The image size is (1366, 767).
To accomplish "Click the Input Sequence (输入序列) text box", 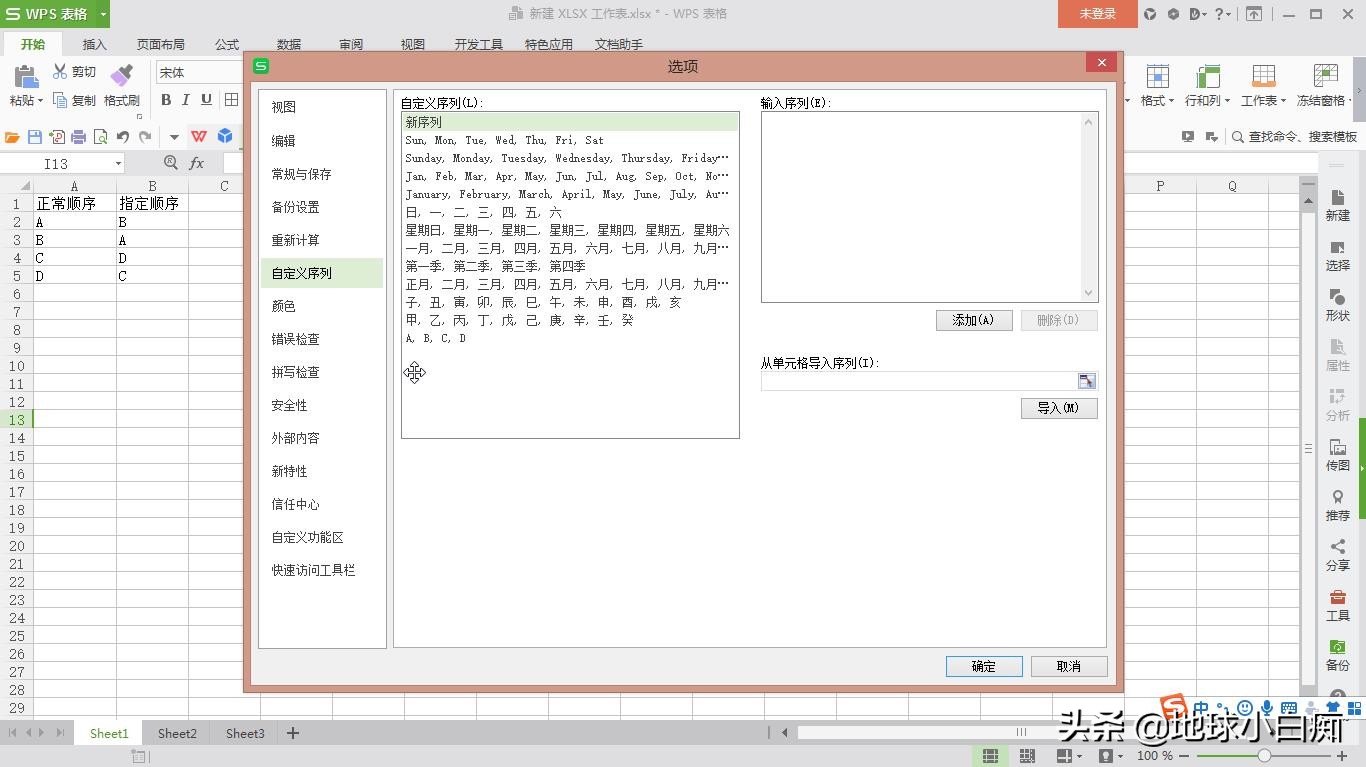I will click(x=929, y=207).
